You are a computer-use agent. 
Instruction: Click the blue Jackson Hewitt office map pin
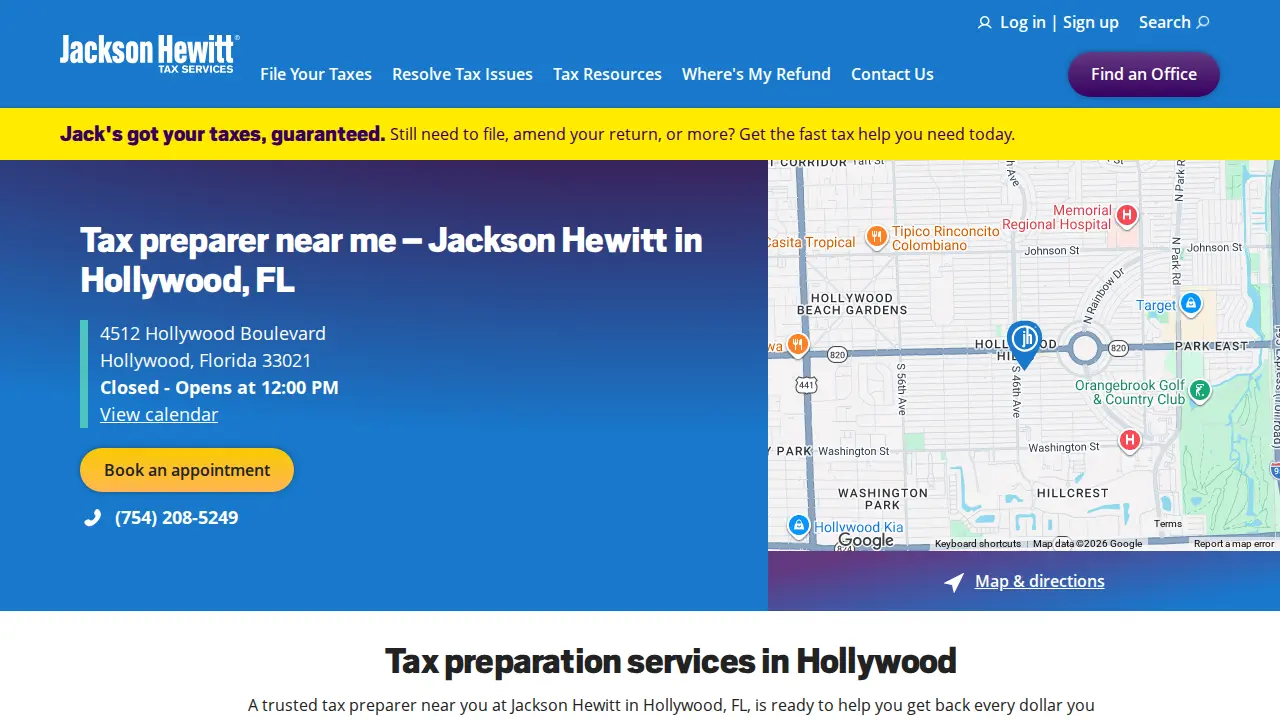pos(1024,344)
